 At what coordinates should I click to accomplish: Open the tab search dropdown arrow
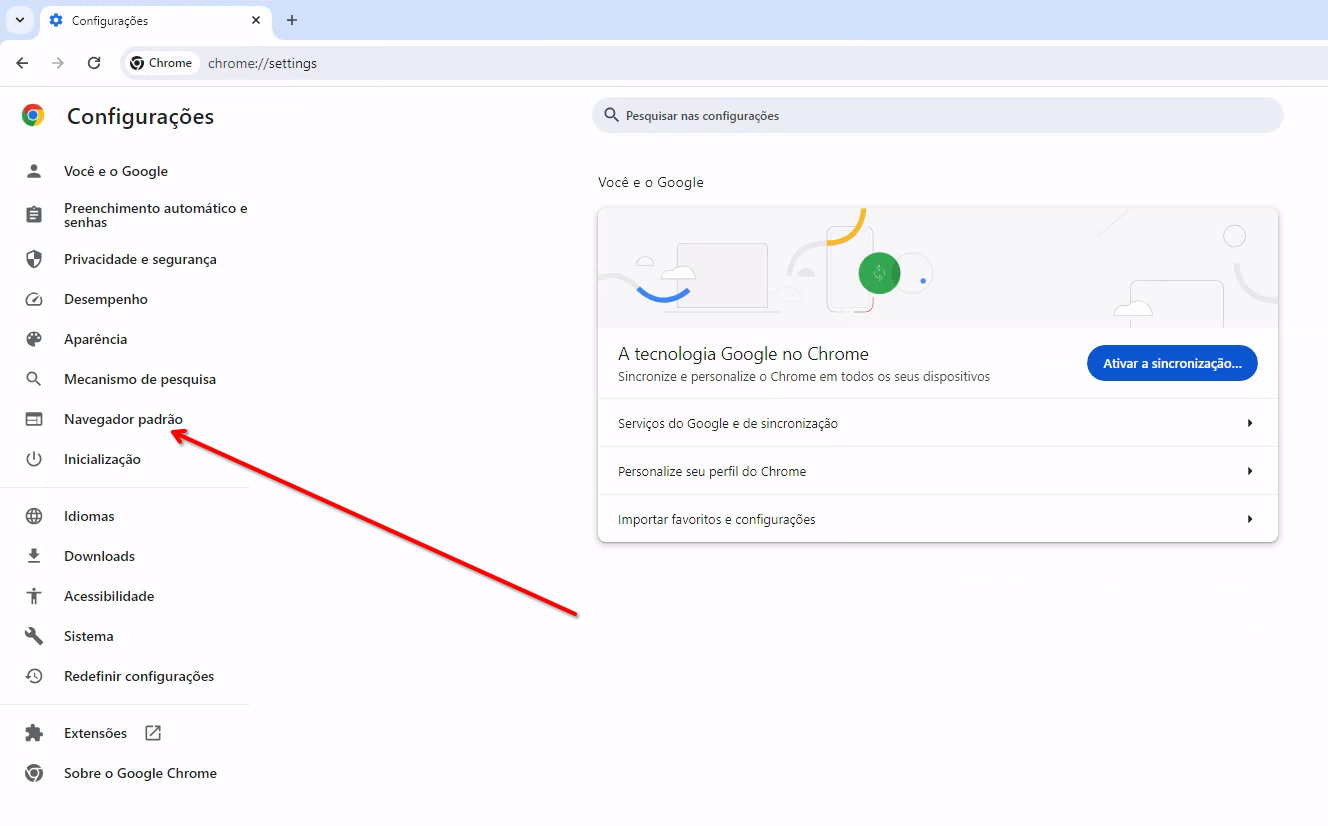(x=19, y=20)
